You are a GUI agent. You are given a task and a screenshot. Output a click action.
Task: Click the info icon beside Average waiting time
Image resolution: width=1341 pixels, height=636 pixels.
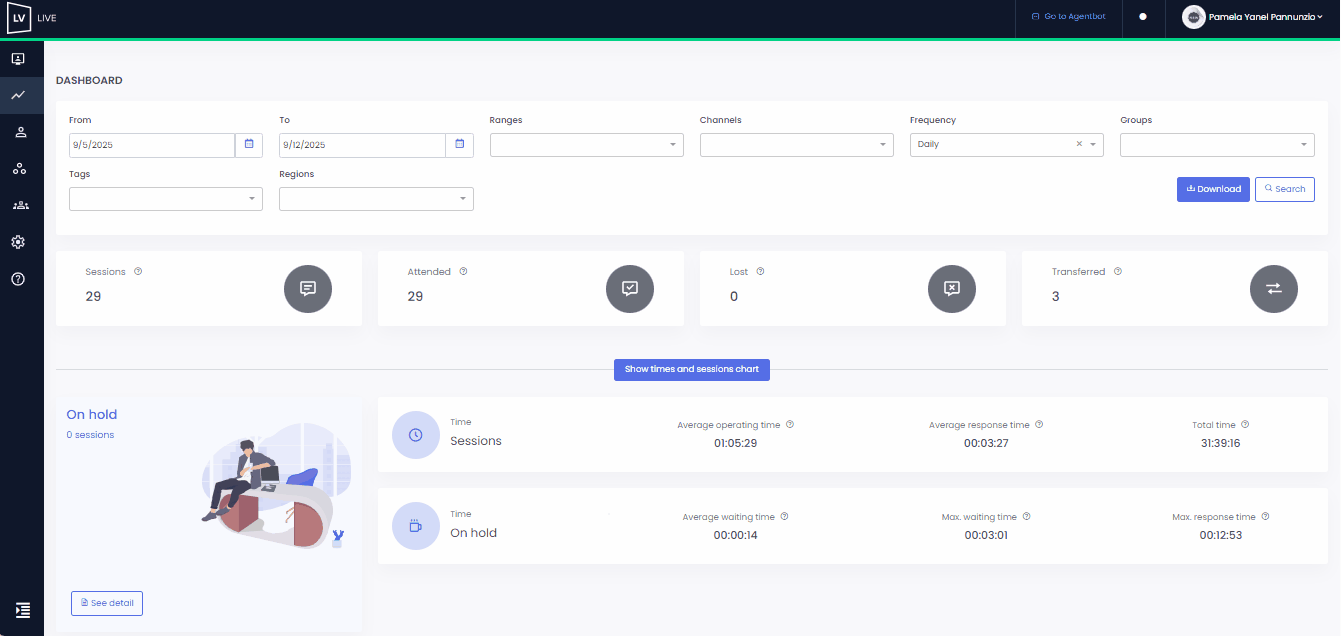[784, 516]
